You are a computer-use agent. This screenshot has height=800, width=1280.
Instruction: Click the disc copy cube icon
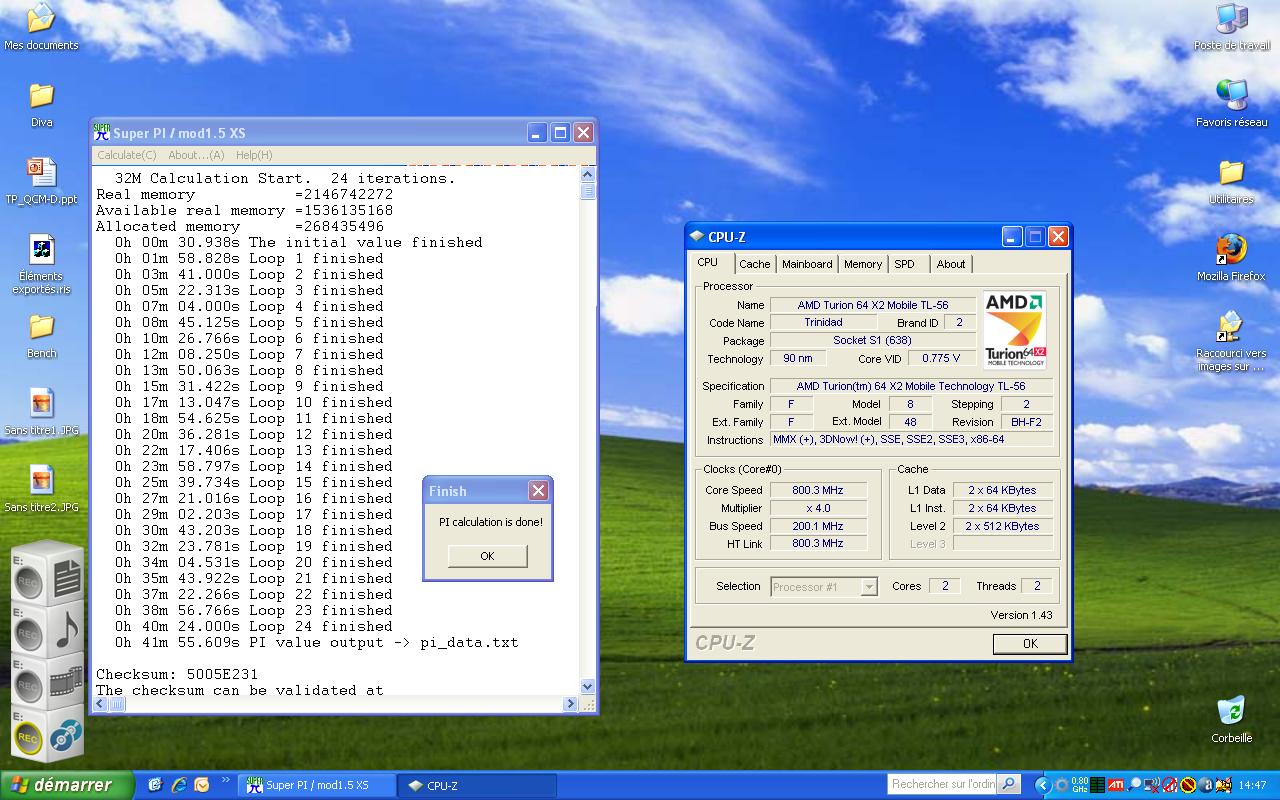66,737
